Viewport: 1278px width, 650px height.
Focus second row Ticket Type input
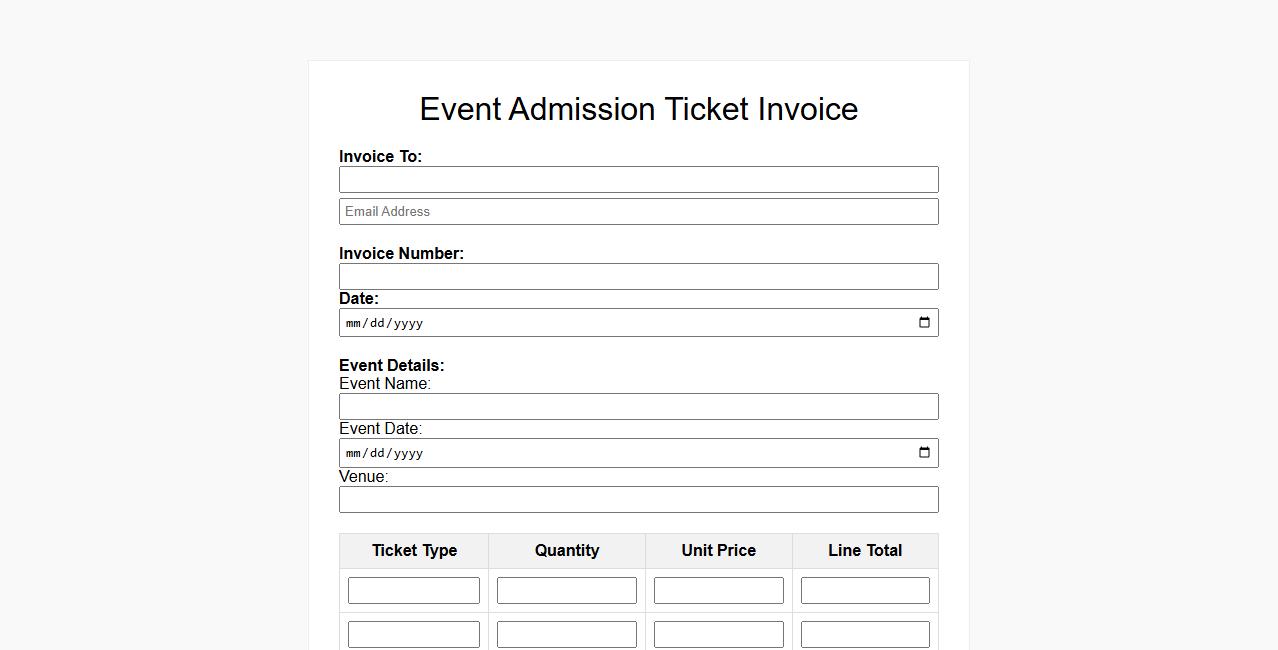coord(413,634)
